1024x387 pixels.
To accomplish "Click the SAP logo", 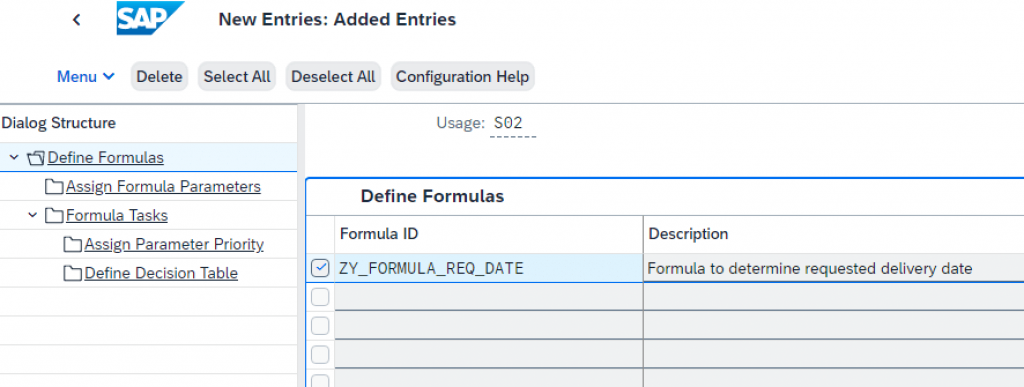I will coord(150,18).
